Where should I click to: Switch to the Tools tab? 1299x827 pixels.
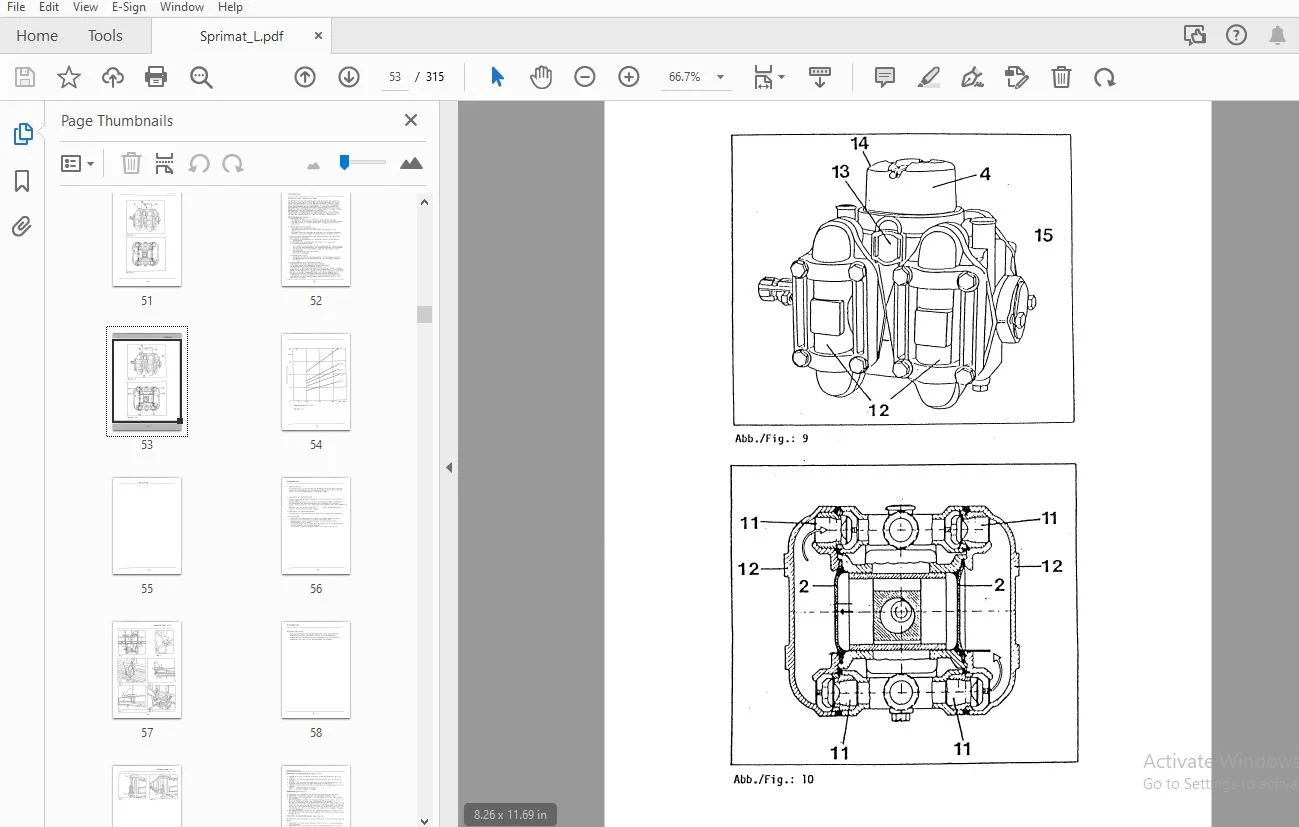tap(105, 35)
